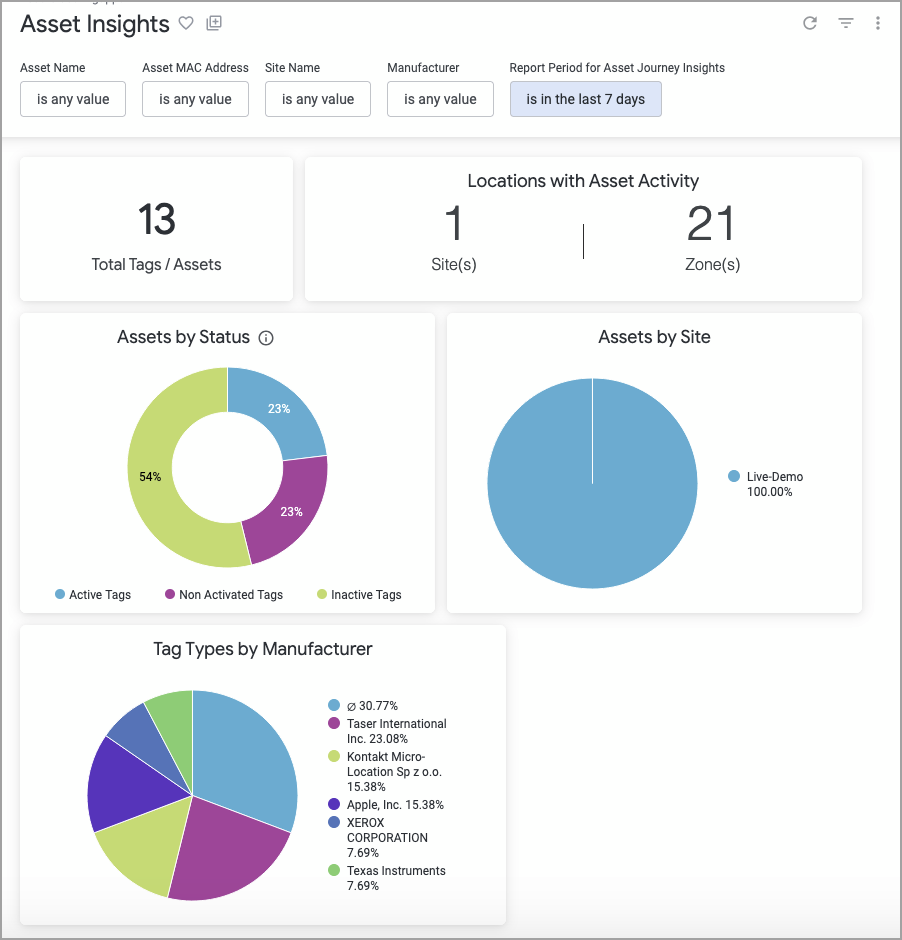Screen dimensions: 902x940
Task: Toggle the Non Activated Tags legend entry
Action: pos(224,595)
